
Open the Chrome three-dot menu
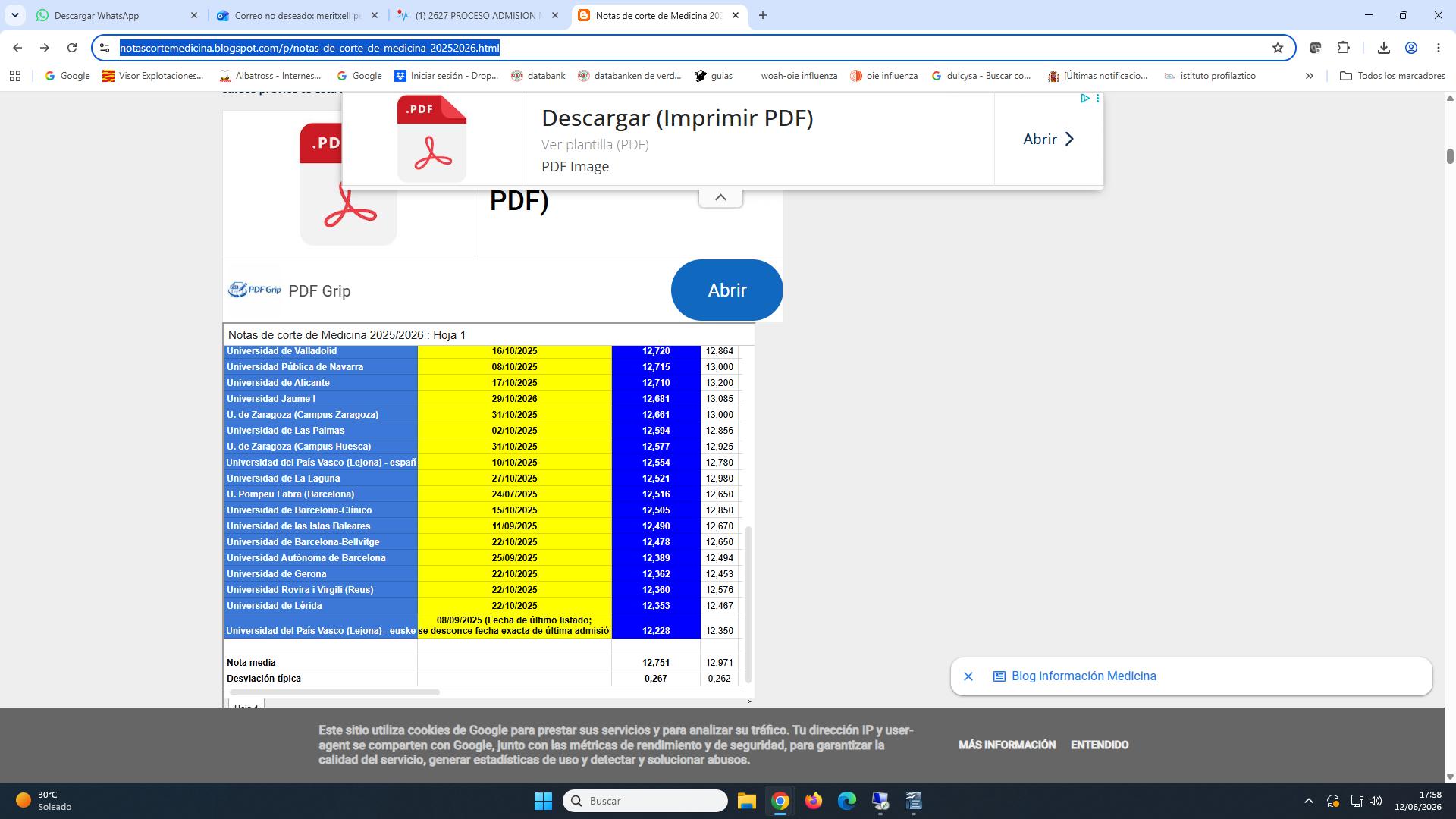(x=1439, y=48)
